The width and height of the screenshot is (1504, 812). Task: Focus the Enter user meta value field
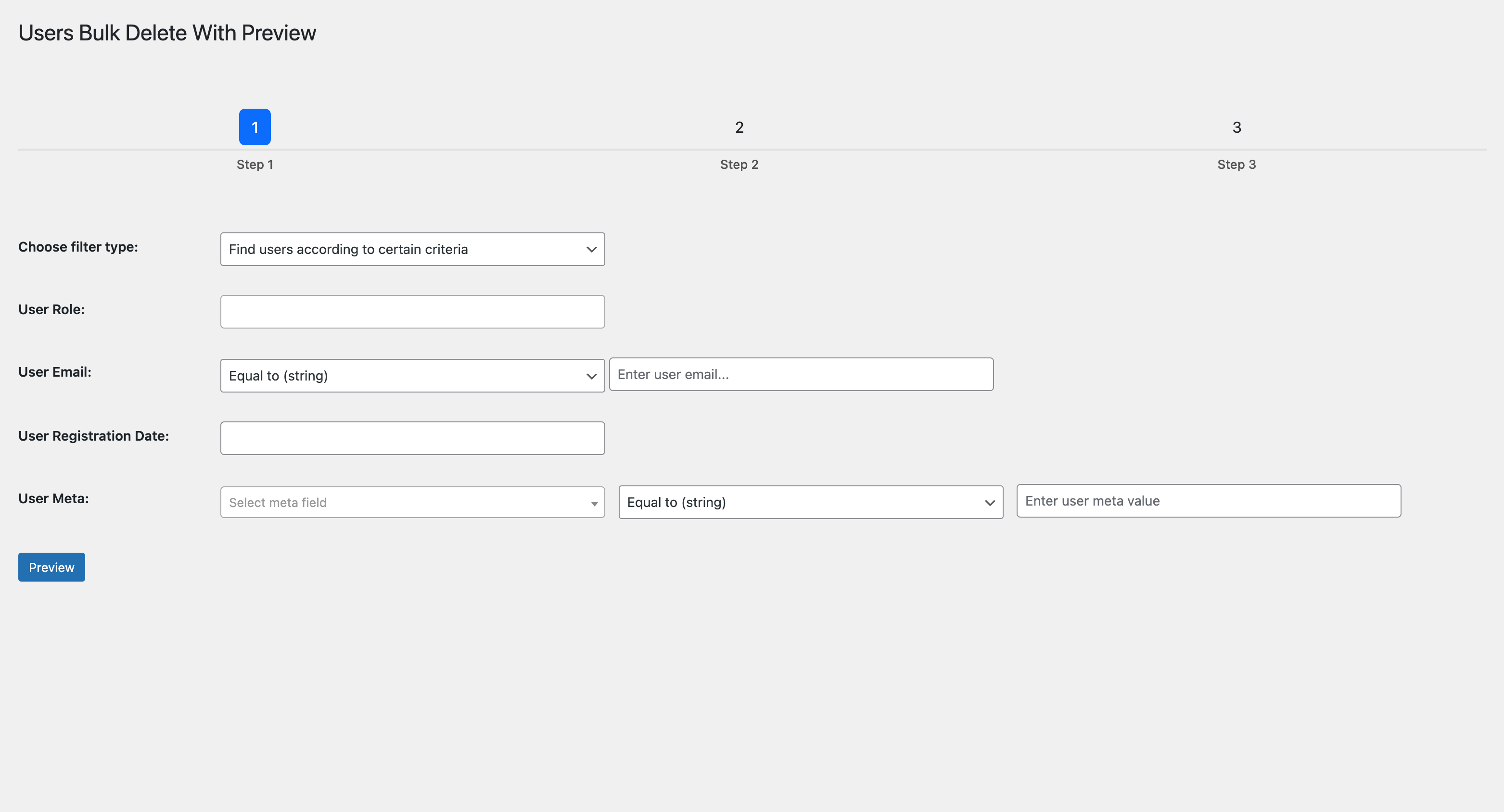pyautogui.click(x=1209, y=501)
